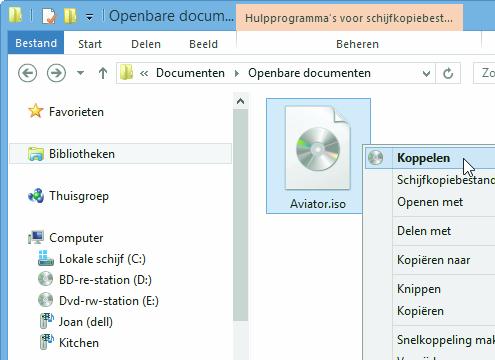Screen dimensions: 495x360
Task: Switch to the Start ribbon tab
Action: pyautogui.click(x=90, y=44)
